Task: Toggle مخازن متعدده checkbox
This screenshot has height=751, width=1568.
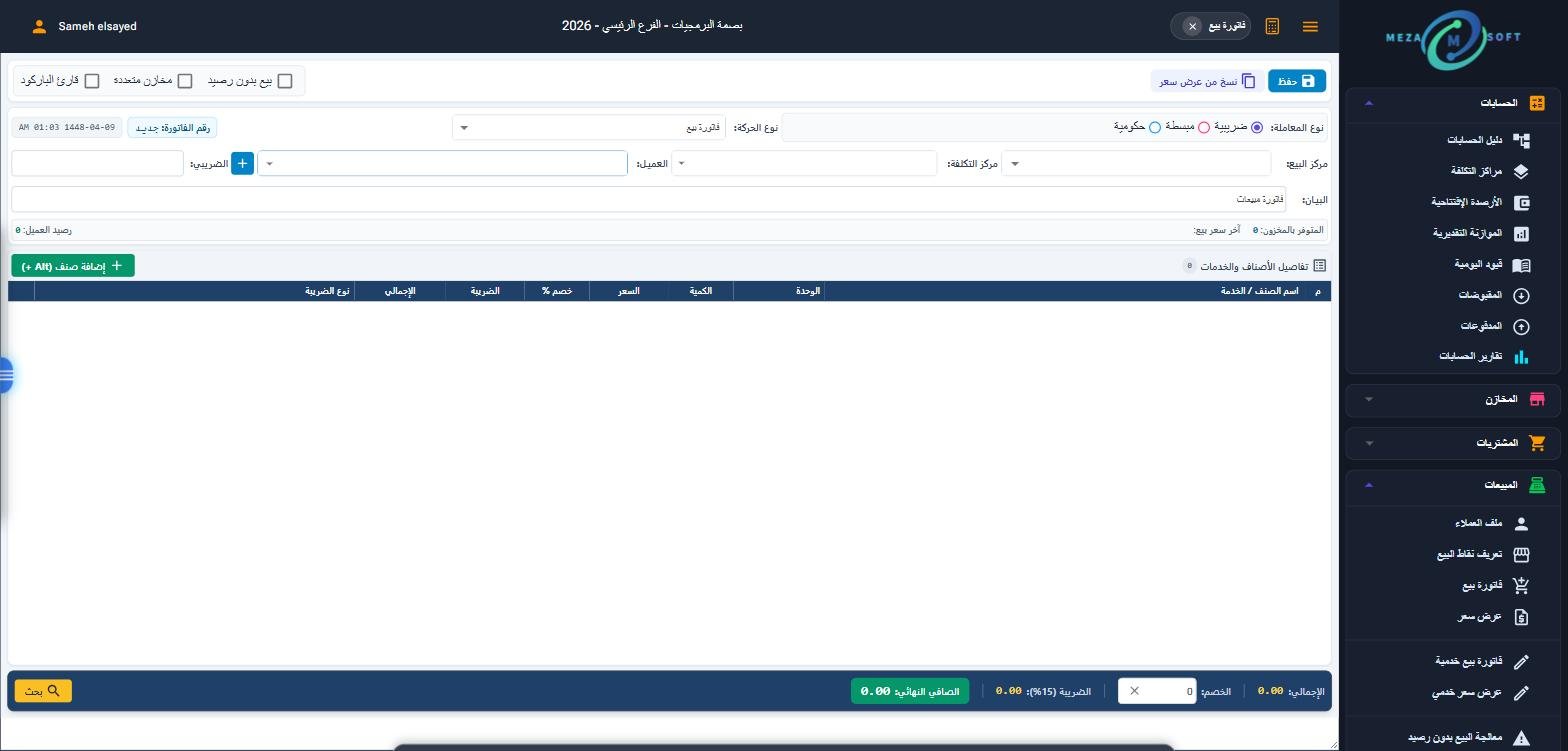Action: click(185, 81)
